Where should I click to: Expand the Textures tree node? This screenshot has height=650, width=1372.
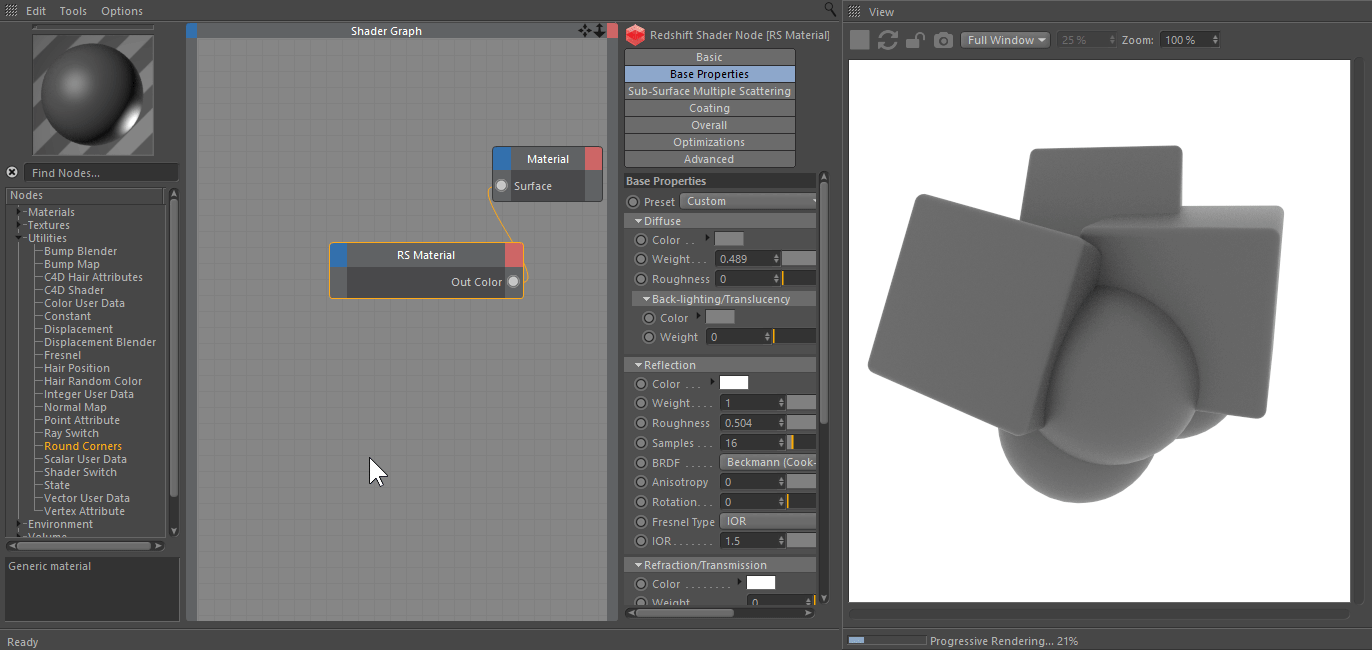20,225
